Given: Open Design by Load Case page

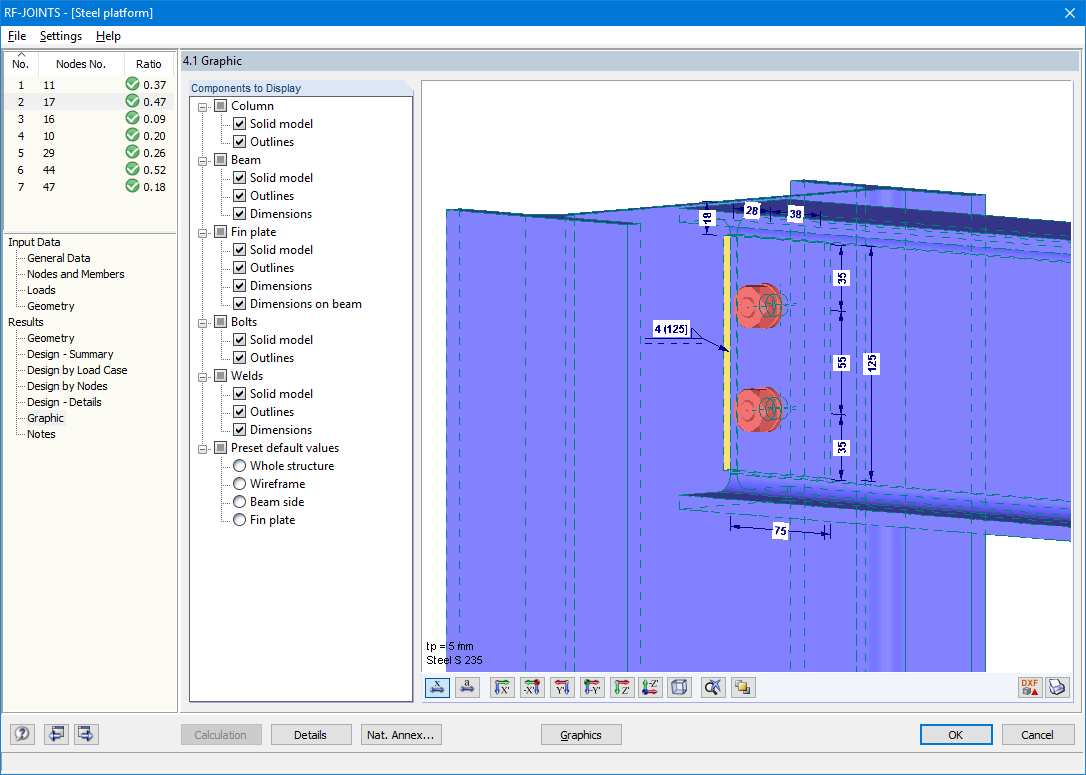Looking at the screenshot, I should 77,370.
